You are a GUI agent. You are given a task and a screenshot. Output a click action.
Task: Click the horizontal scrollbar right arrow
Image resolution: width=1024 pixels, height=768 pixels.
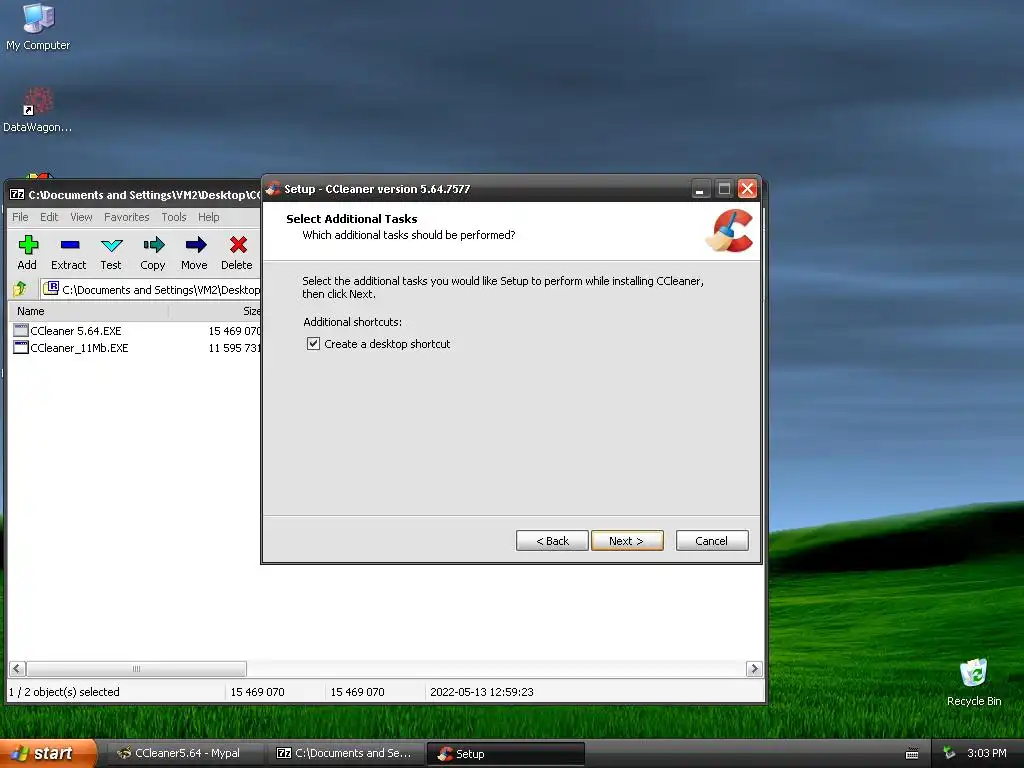[754, 669]
